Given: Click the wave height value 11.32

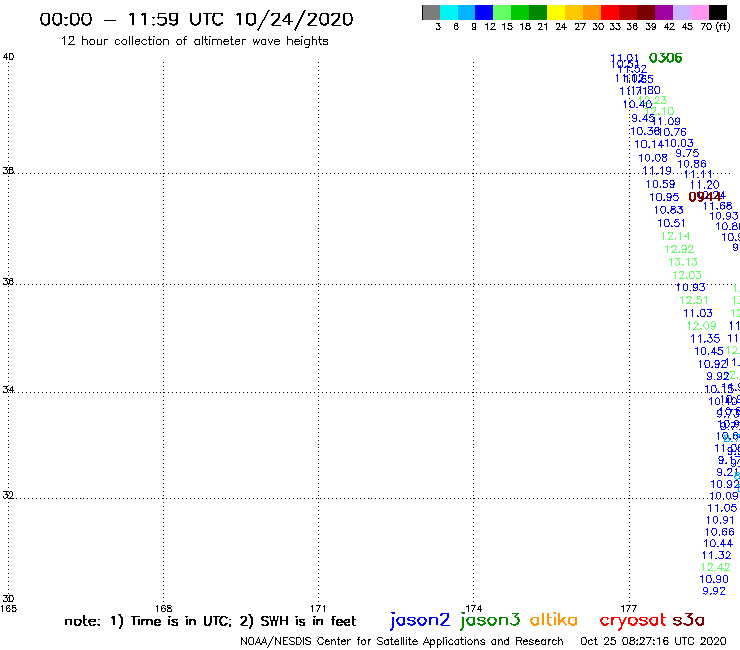Looking at the screenshot, I should click(716, 555).
